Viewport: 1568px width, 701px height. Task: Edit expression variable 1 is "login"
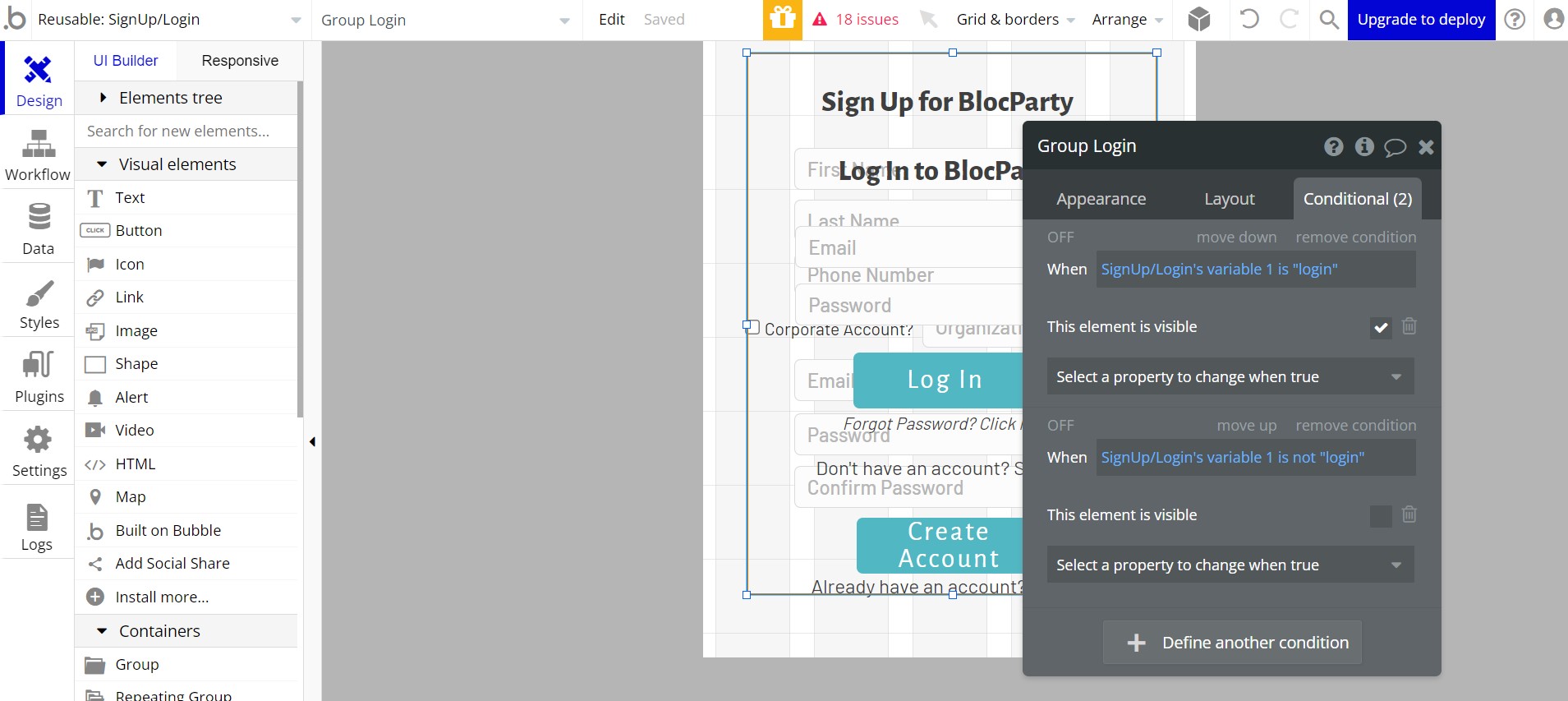pos(1256,269)
